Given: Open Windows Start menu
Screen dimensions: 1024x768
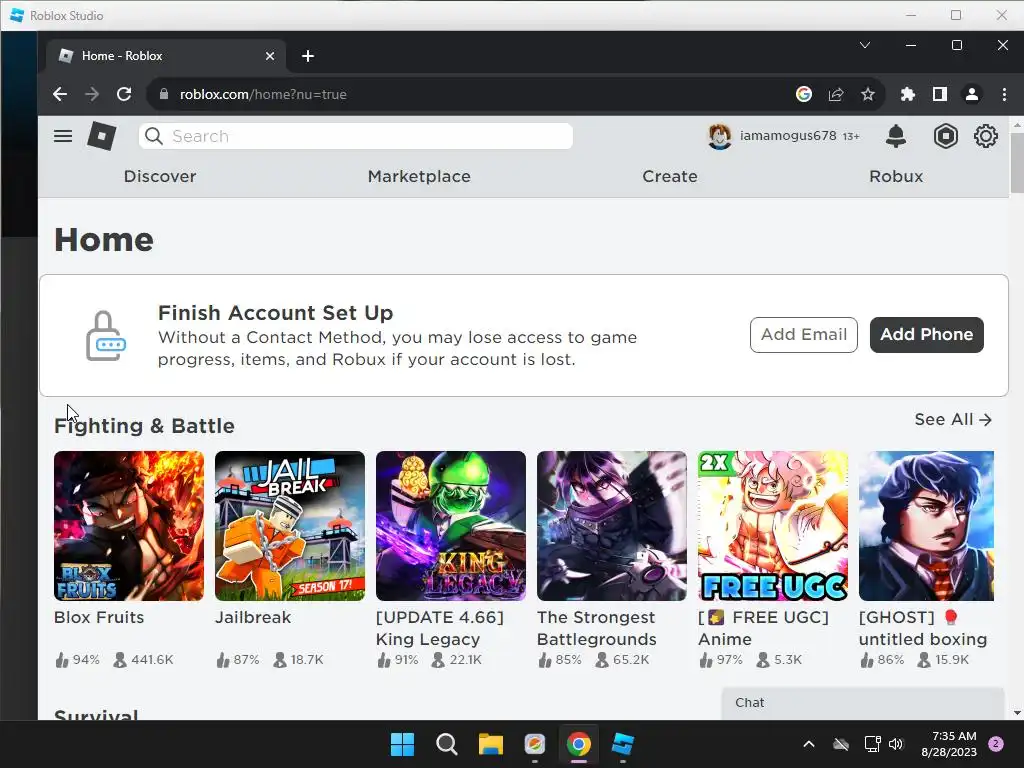Looking at the screenshot, I should pos(402,744).
